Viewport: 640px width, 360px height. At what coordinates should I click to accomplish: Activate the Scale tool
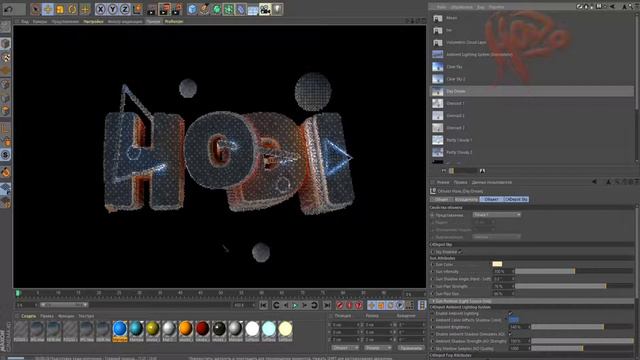[x=60, y=9]
